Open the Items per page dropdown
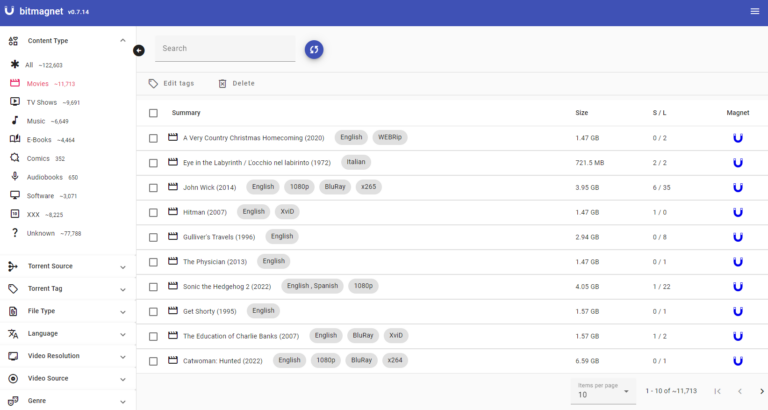This screenshot has height=410, width=768. point(603,391)
